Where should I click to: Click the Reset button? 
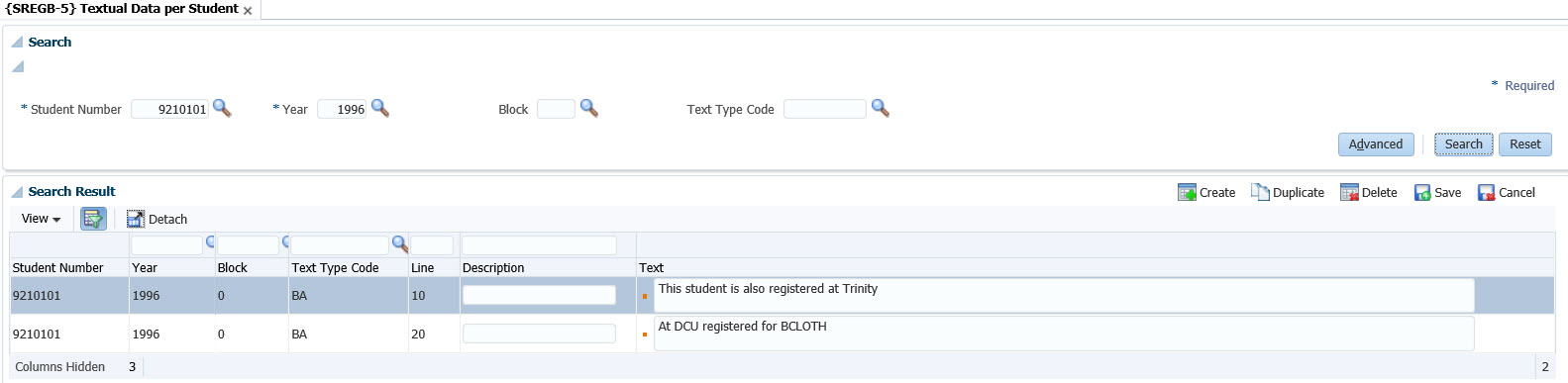(x=1525, y=144)
